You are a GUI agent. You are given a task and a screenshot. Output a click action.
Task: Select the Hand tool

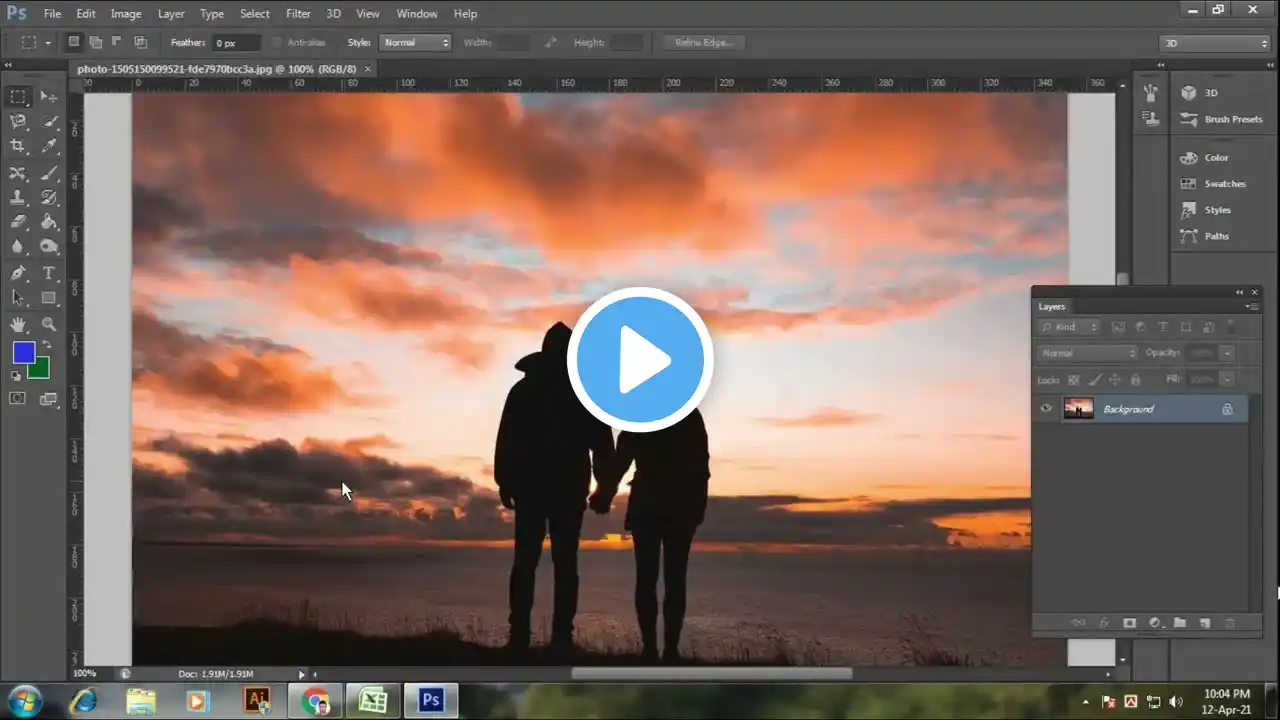(x=18, y=324)
